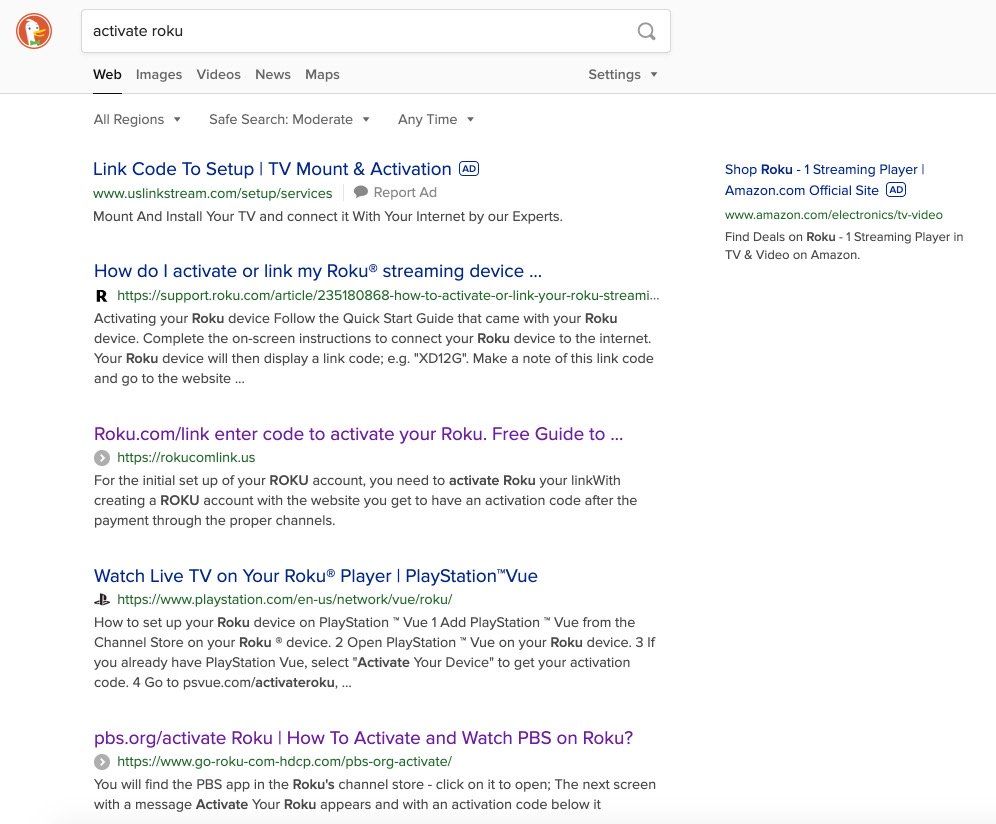Open the playstation.com/en-us/network/vue/roku URL

click(x=285, y=599)
